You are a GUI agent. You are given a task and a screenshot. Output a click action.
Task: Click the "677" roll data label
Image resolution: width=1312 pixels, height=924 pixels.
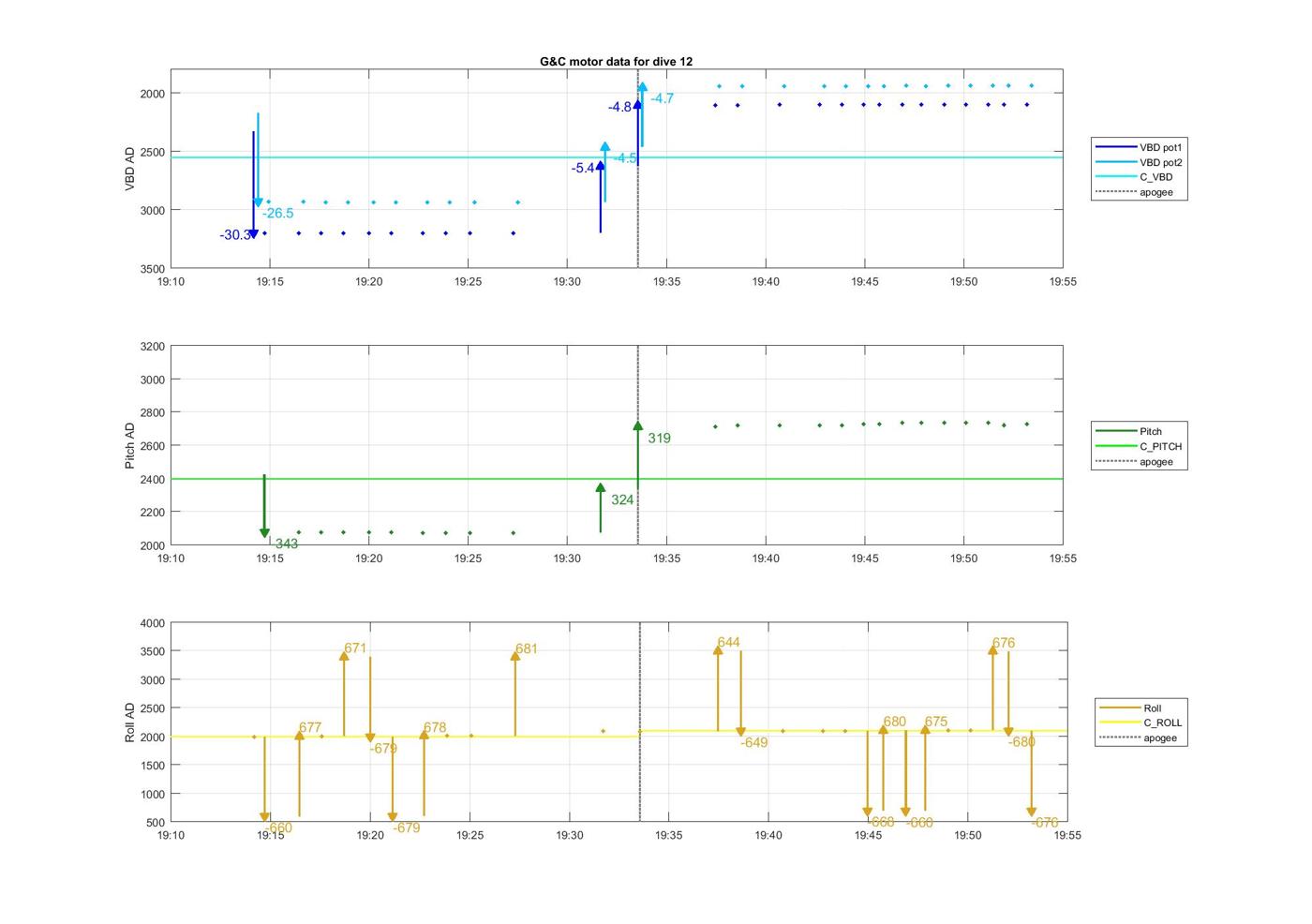pyautogui.click(x=310, y=728)
